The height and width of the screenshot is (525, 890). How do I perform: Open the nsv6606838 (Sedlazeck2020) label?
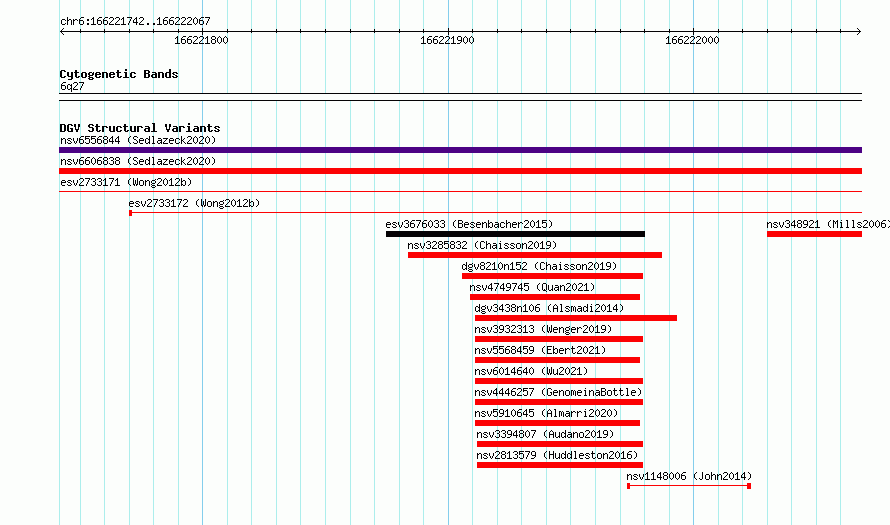click(138, 161)
